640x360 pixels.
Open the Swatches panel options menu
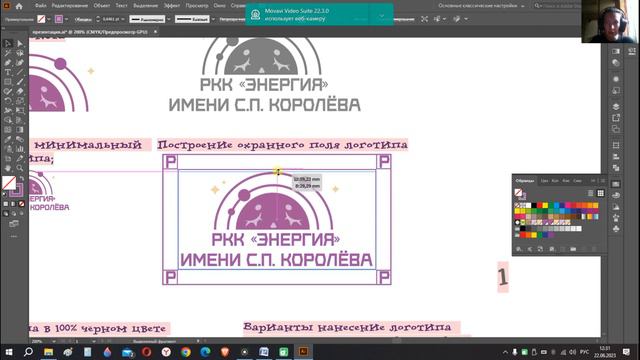pyautogui.click(x=602, y=180)
